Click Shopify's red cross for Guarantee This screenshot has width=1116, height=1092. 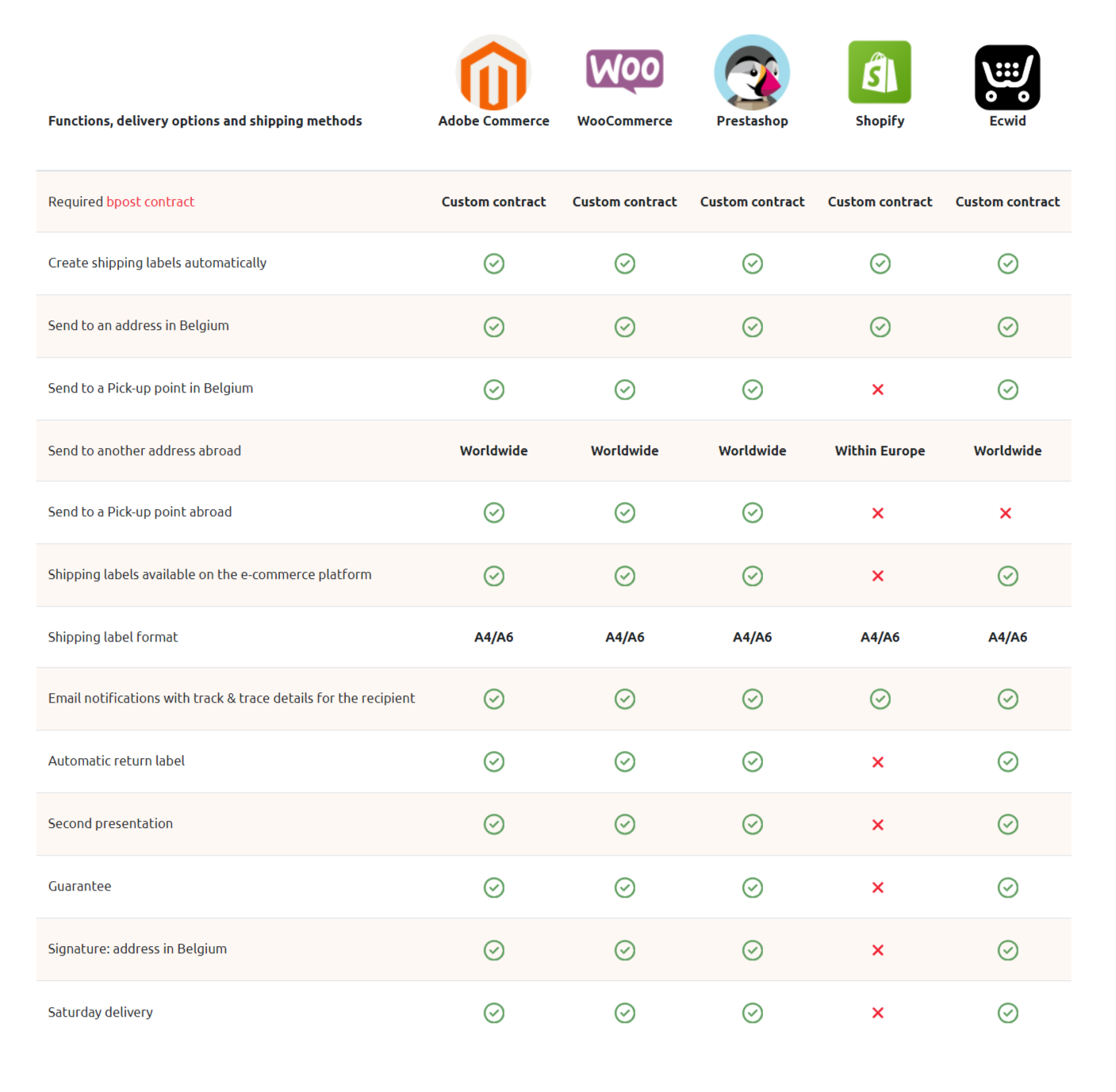[x=878, y=887]
